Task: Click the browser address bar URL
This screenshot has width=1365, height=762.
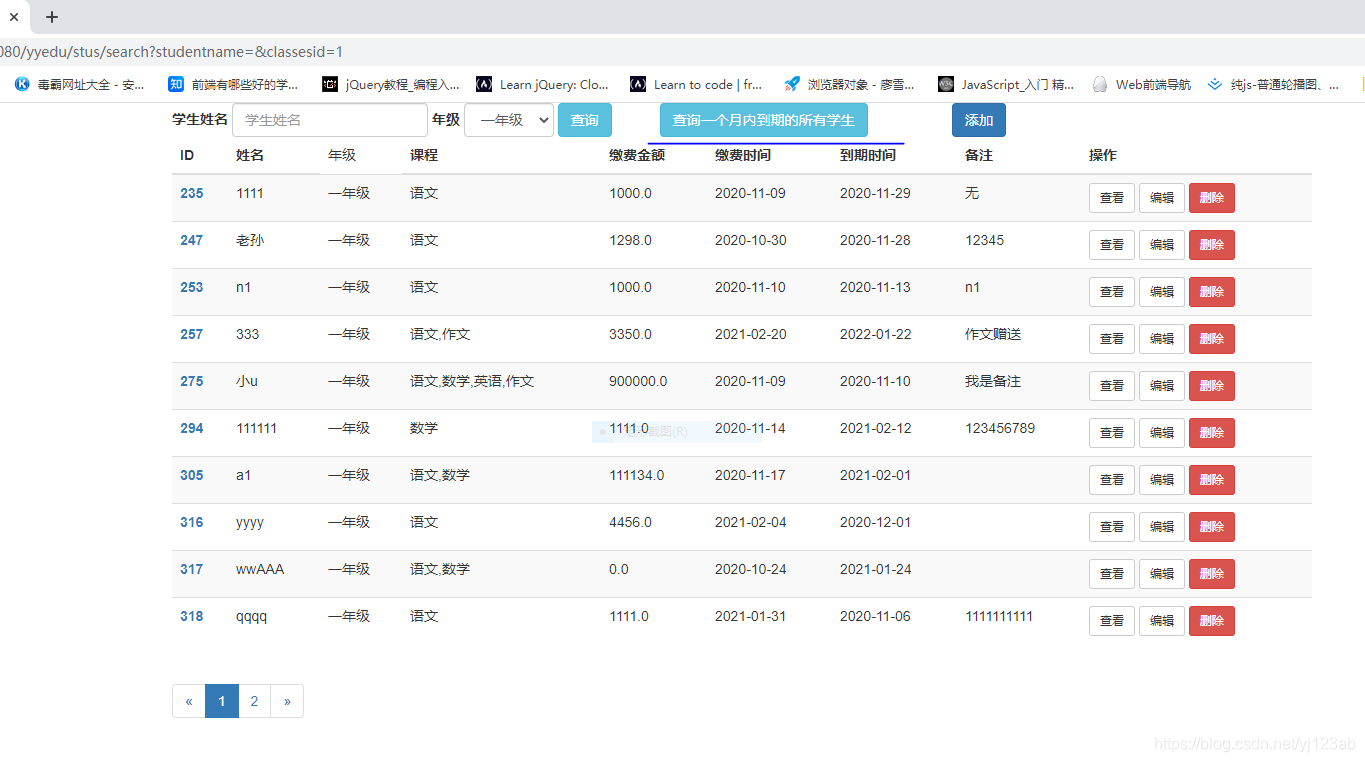Action: click(x=172, y=51)
